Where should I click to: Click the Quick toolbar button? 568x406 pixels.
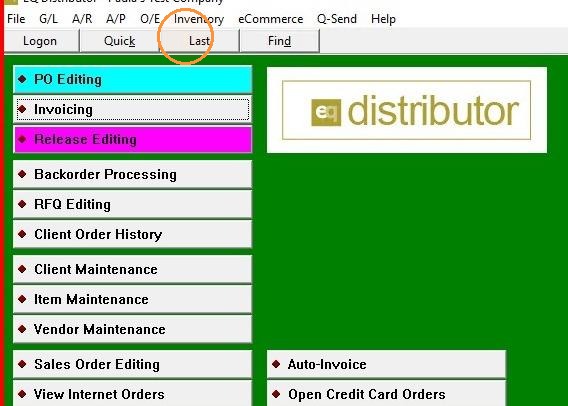coord(120,41)
